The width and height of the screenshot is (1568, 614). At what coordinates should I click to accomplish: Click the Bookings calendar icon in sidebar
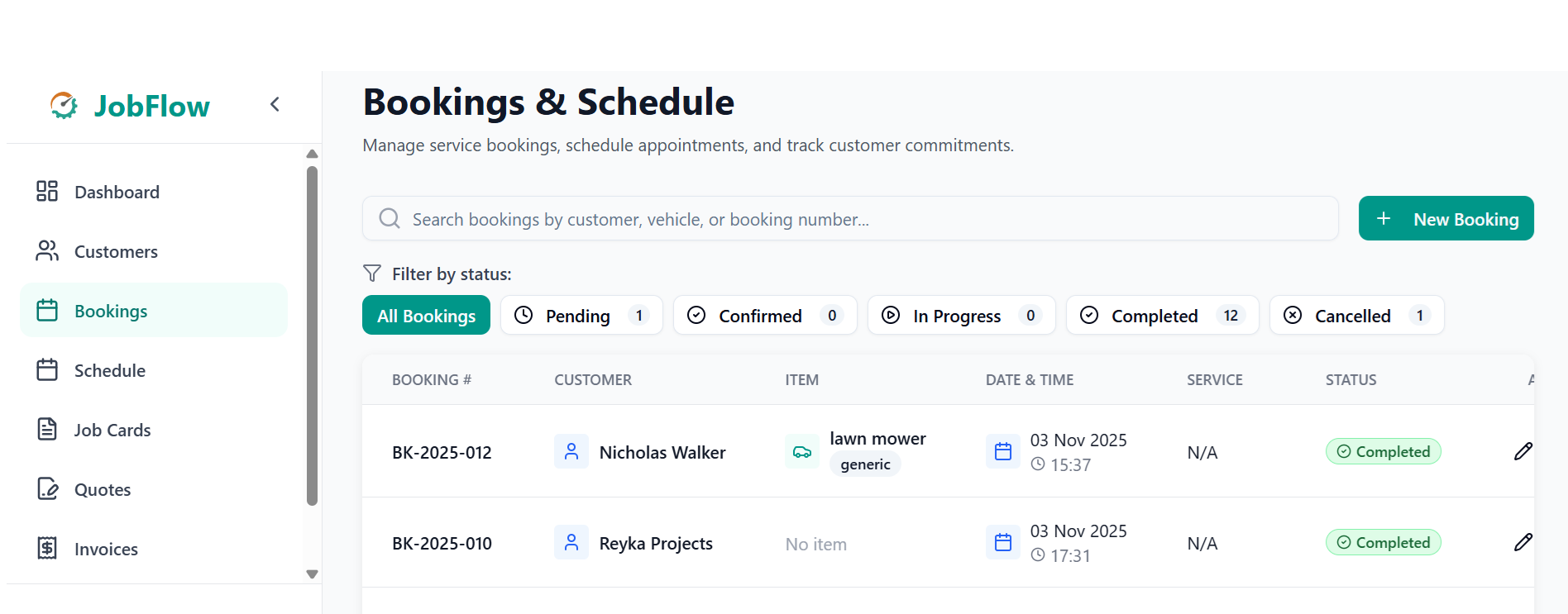click(x=47, y=310)
